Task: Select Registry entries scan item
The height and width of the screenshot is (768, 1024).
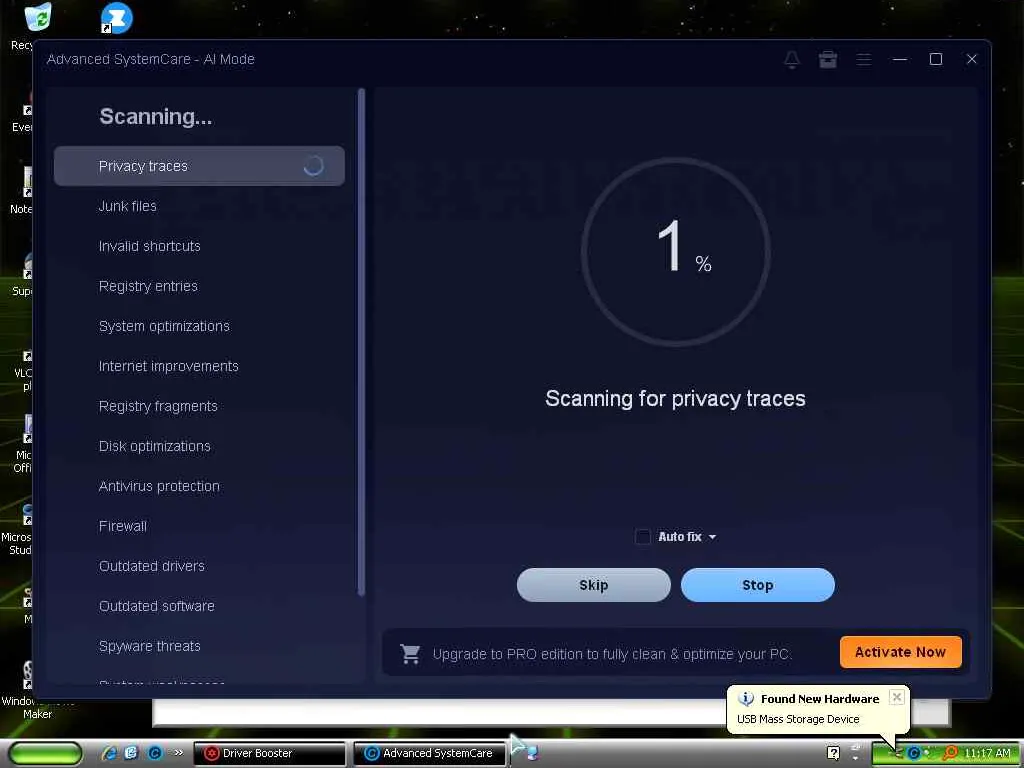Action: (199, 286)
